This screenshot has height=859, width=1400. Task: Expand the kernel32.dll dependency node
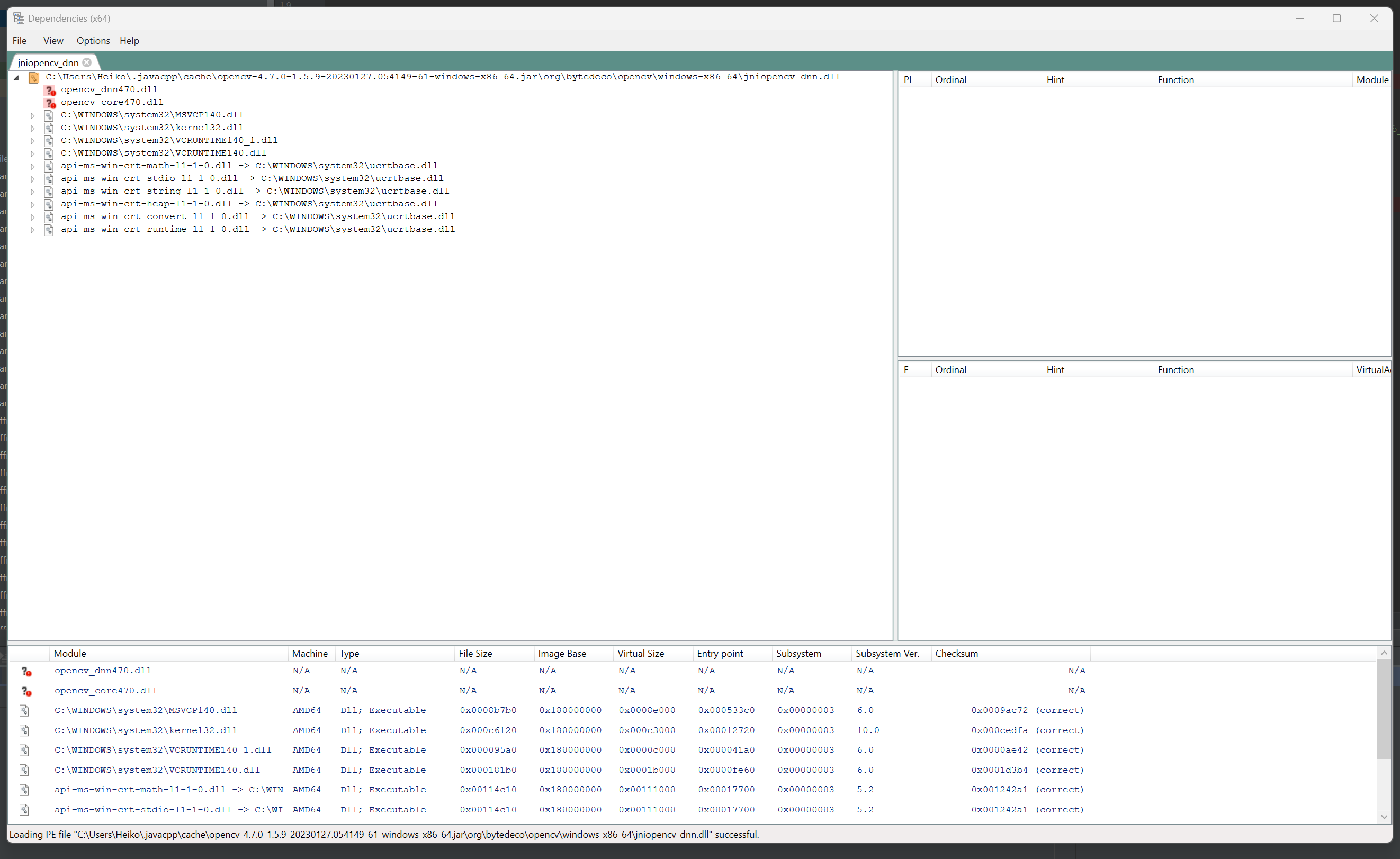32,128
